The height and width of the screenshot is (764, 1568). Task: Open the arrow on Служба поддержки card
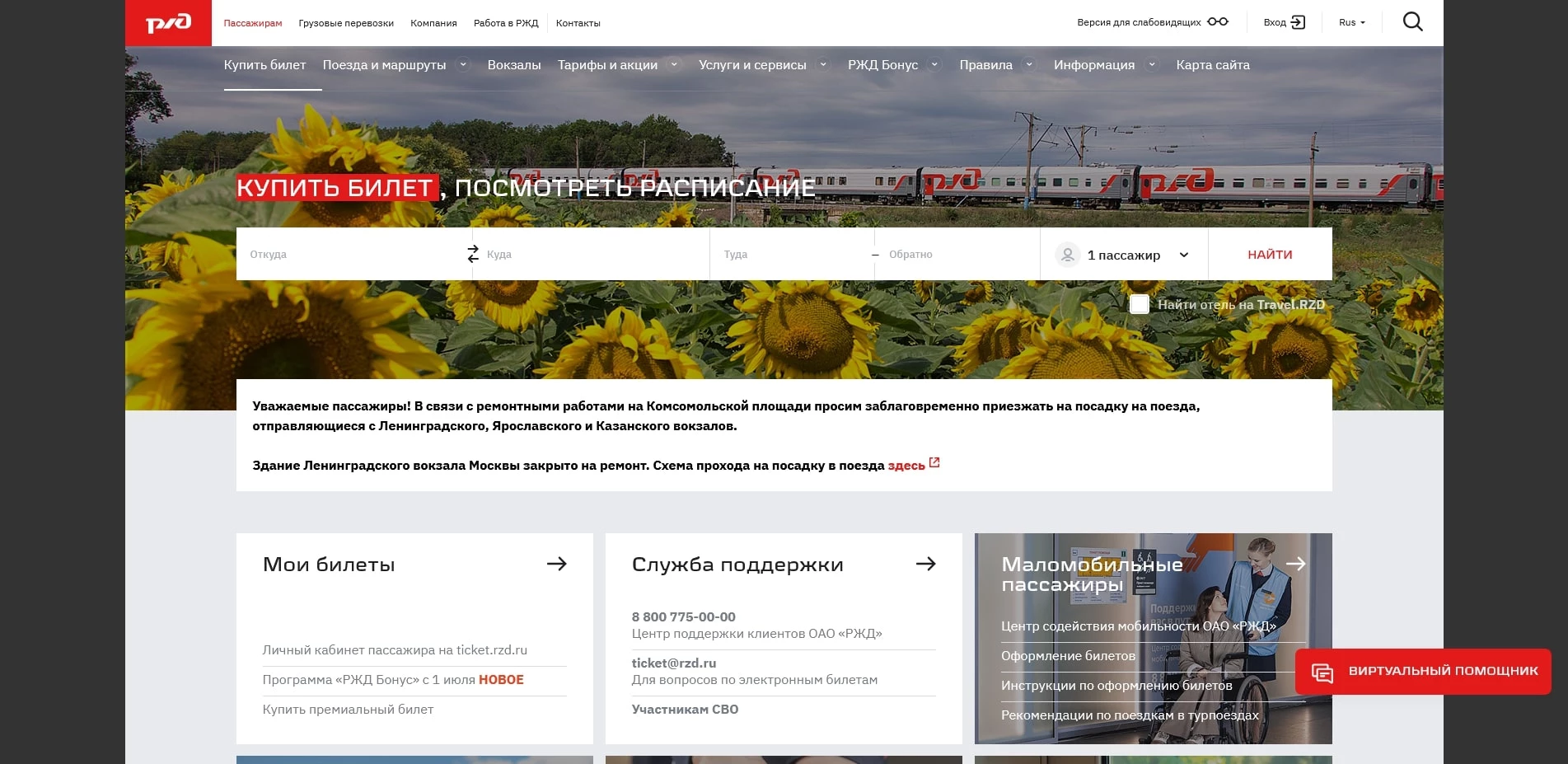(x=928, y=564)
